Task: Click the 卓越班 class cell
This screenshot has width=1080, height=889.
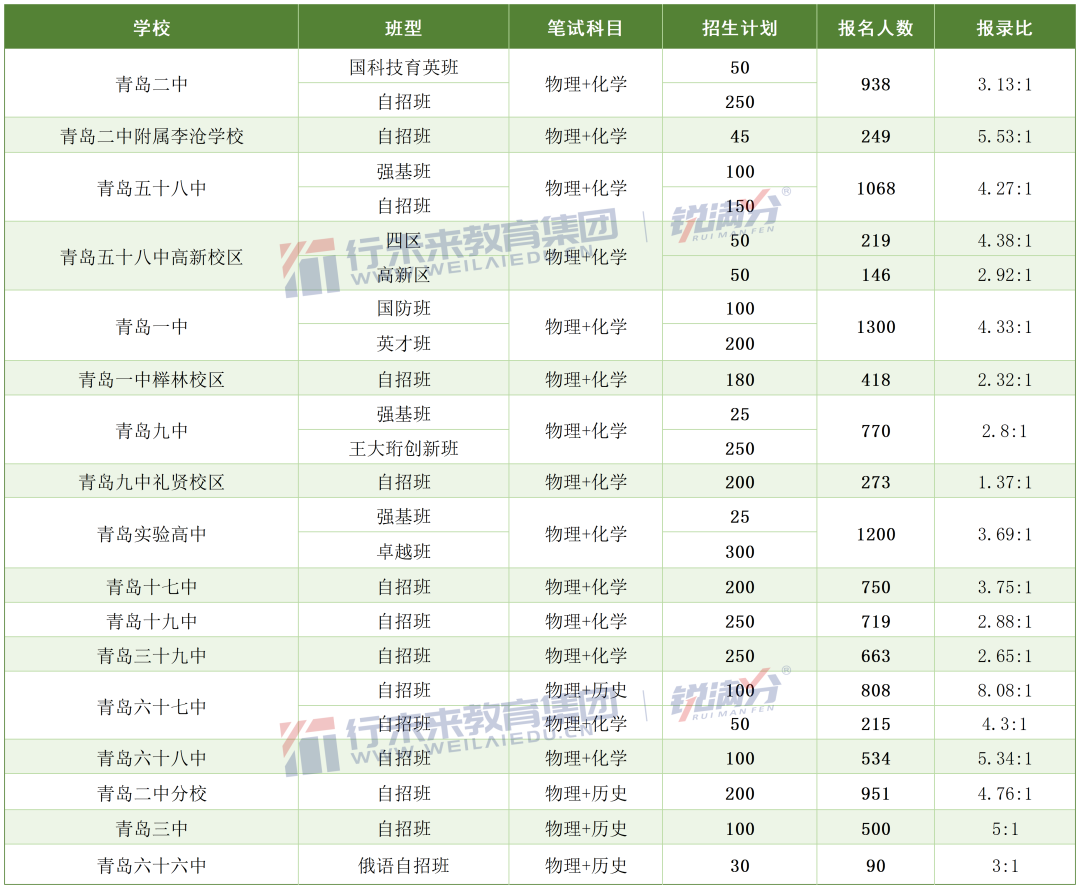Action: tap(404, 552)
